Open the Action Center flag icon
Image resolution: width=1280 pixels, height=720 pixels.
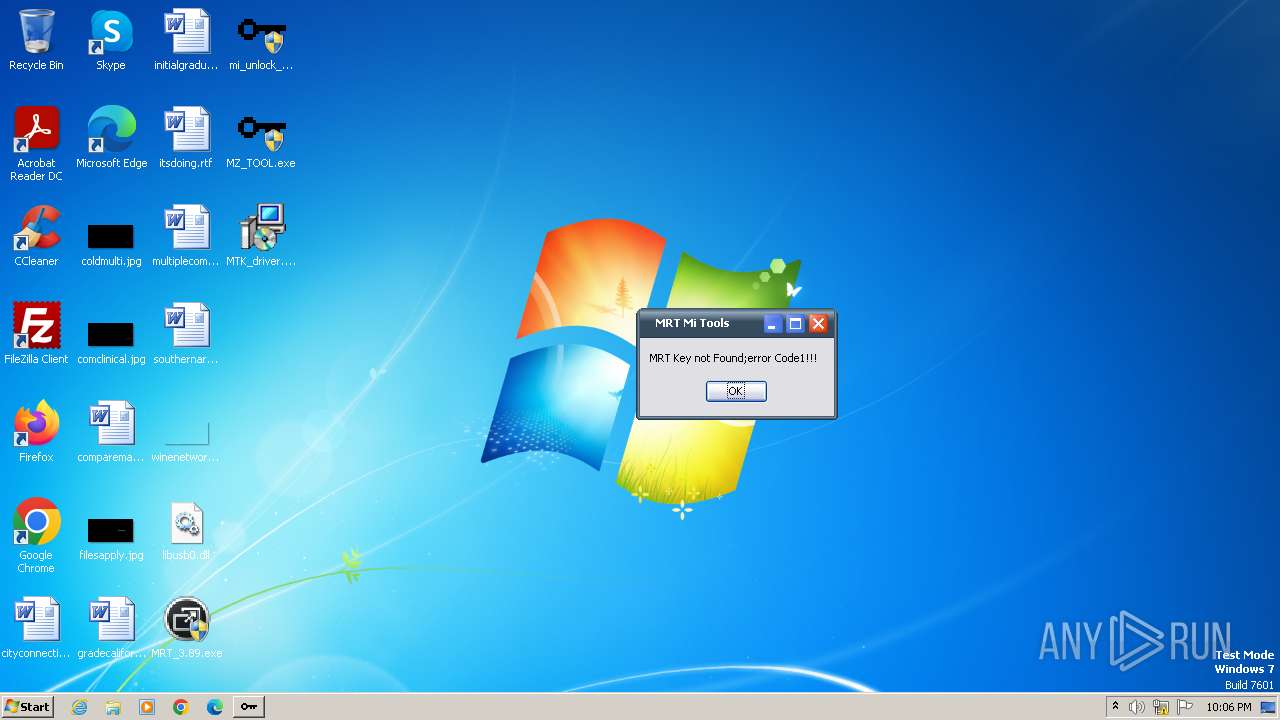[1185, 707]
